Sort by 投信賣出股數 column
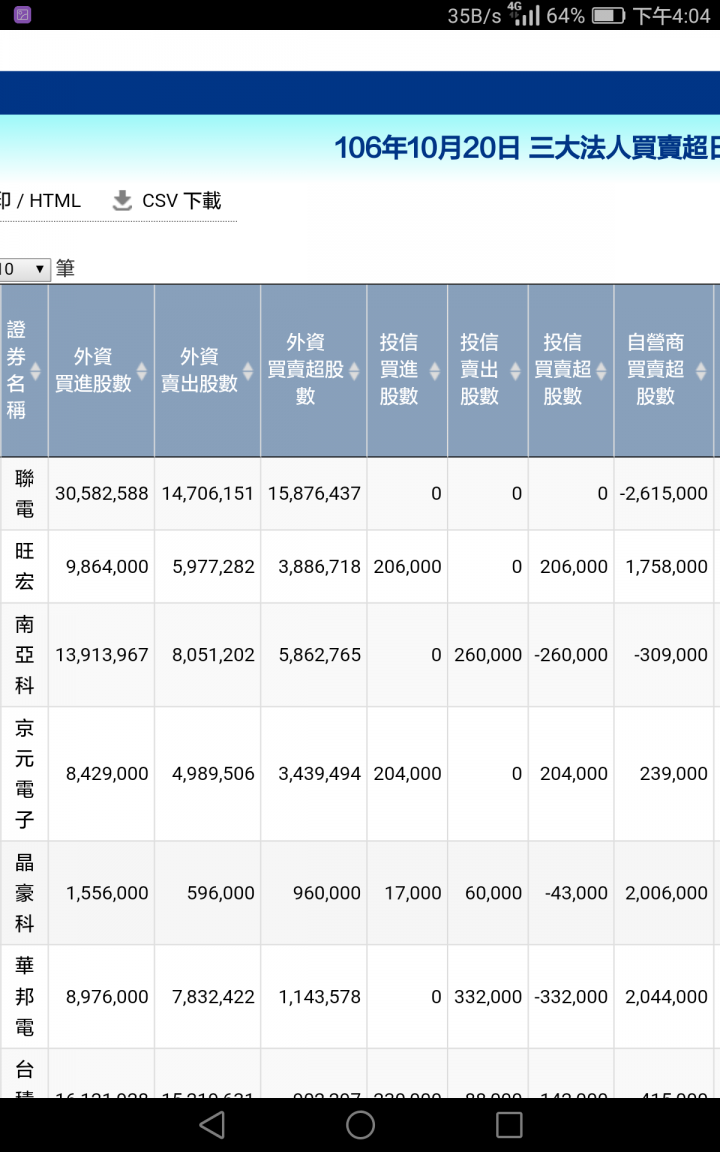Viewport: 720px width, 1152px height. [x=488, y=370]
